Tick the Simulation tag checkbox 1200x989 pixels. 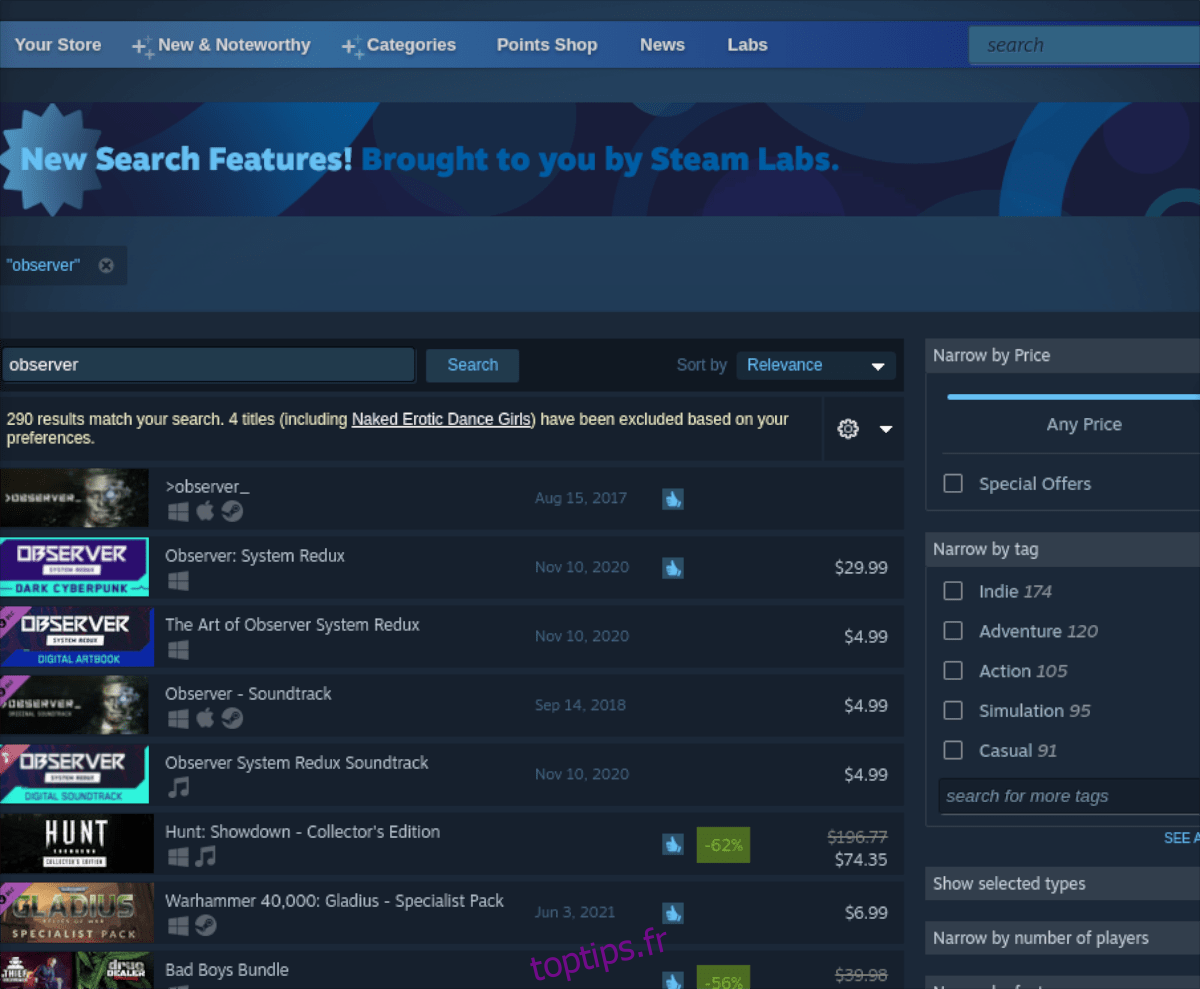[x=953, y=710]
